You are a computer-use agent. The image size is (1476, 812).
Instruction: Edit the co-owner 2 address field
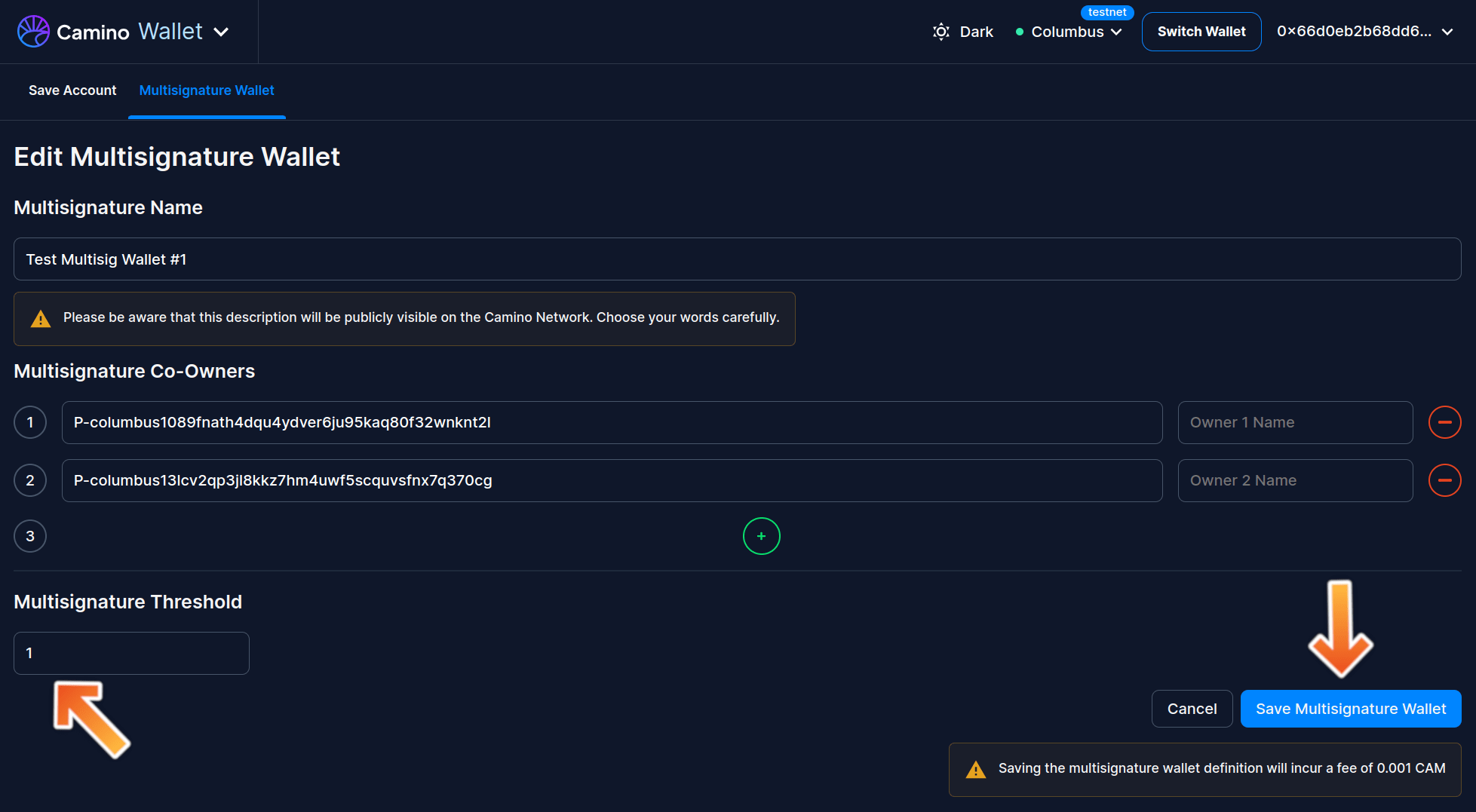[612, 480]
